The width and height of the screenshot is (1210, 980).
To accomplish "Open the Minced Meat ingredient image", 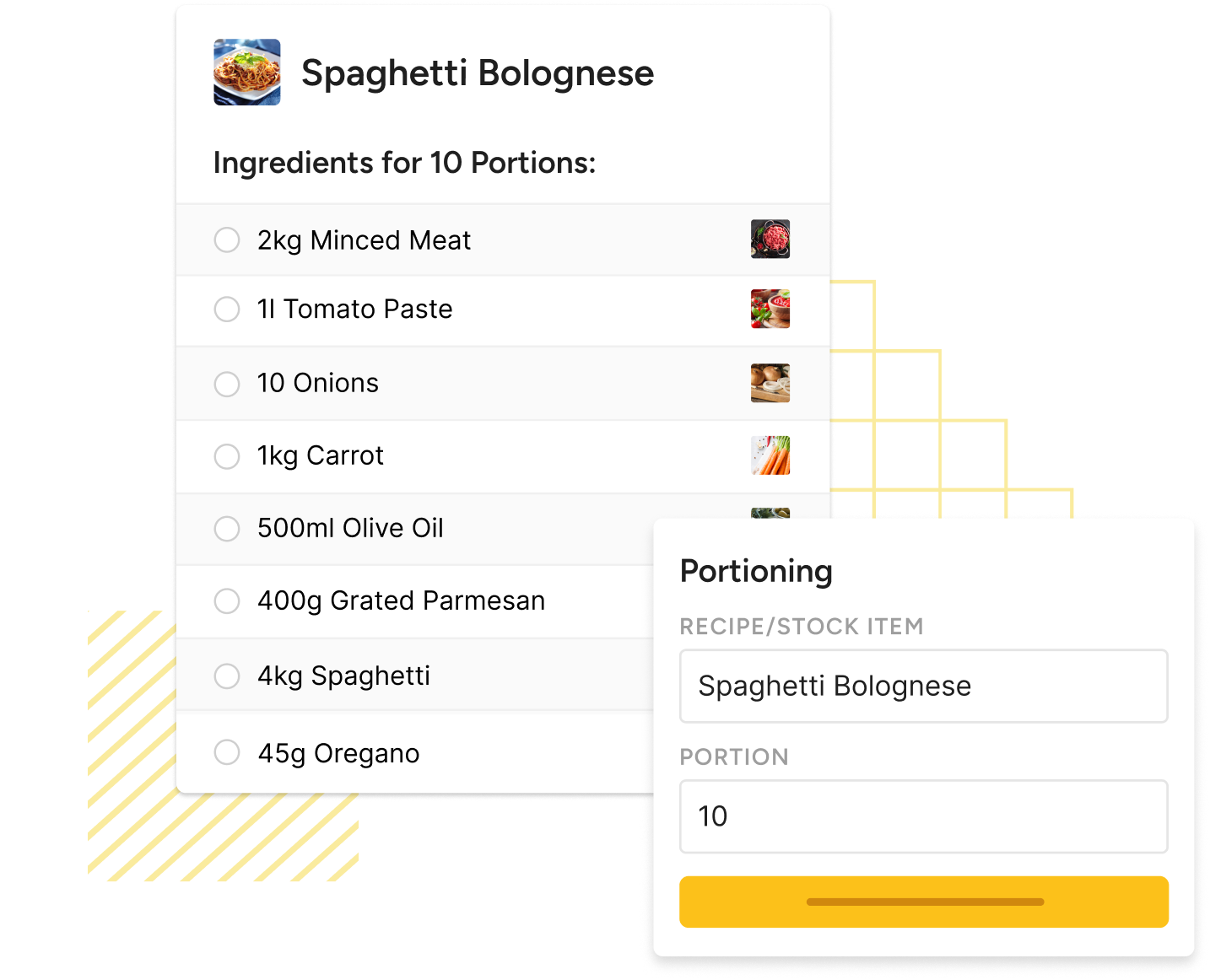I will pos(770,239).
